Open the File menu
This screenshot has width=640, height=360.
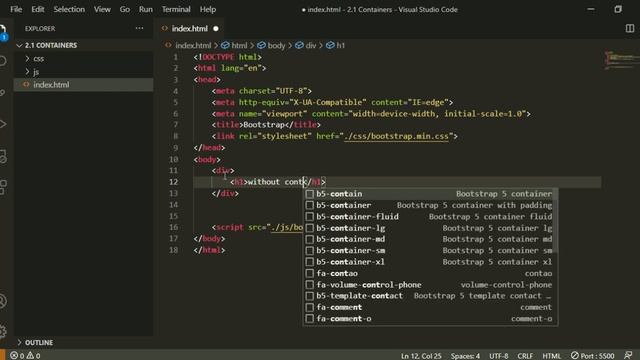(x=16, y=9)
